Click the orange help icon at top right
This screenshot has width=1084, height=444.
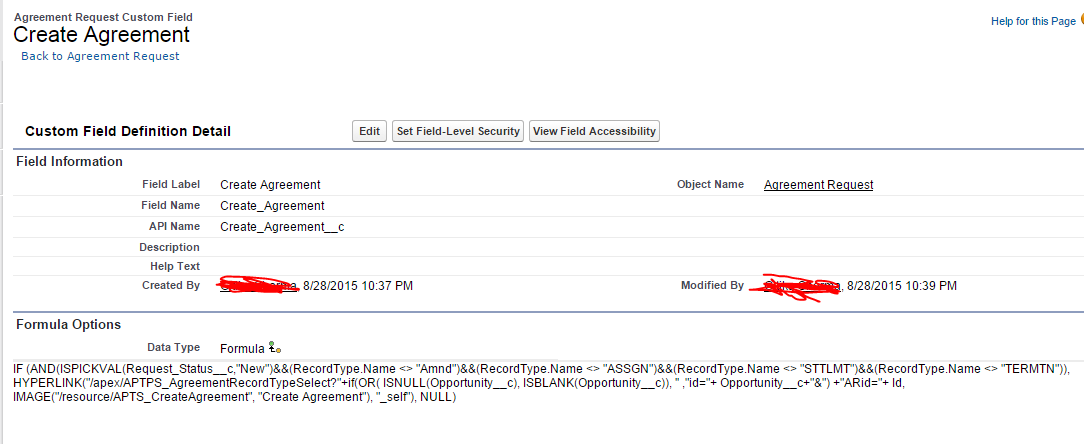pyautogui.click(x=1081, y=20)
